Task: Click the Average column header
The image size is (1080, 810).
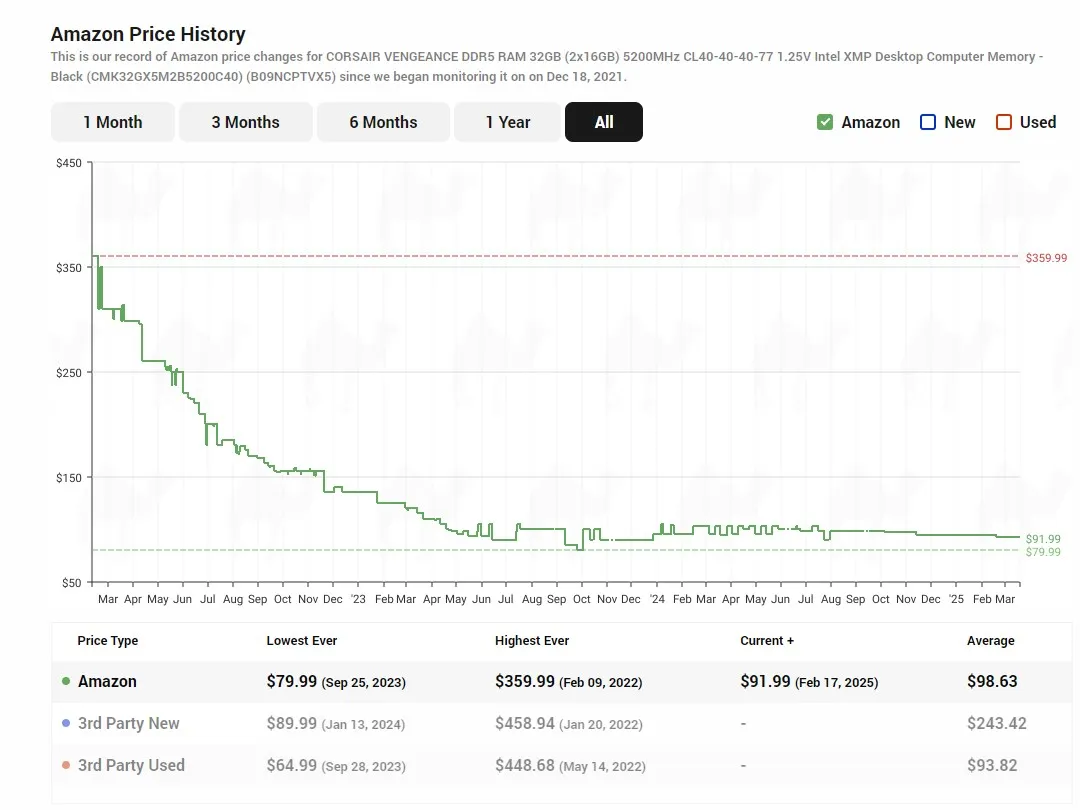Action: (x=991, y=641)
